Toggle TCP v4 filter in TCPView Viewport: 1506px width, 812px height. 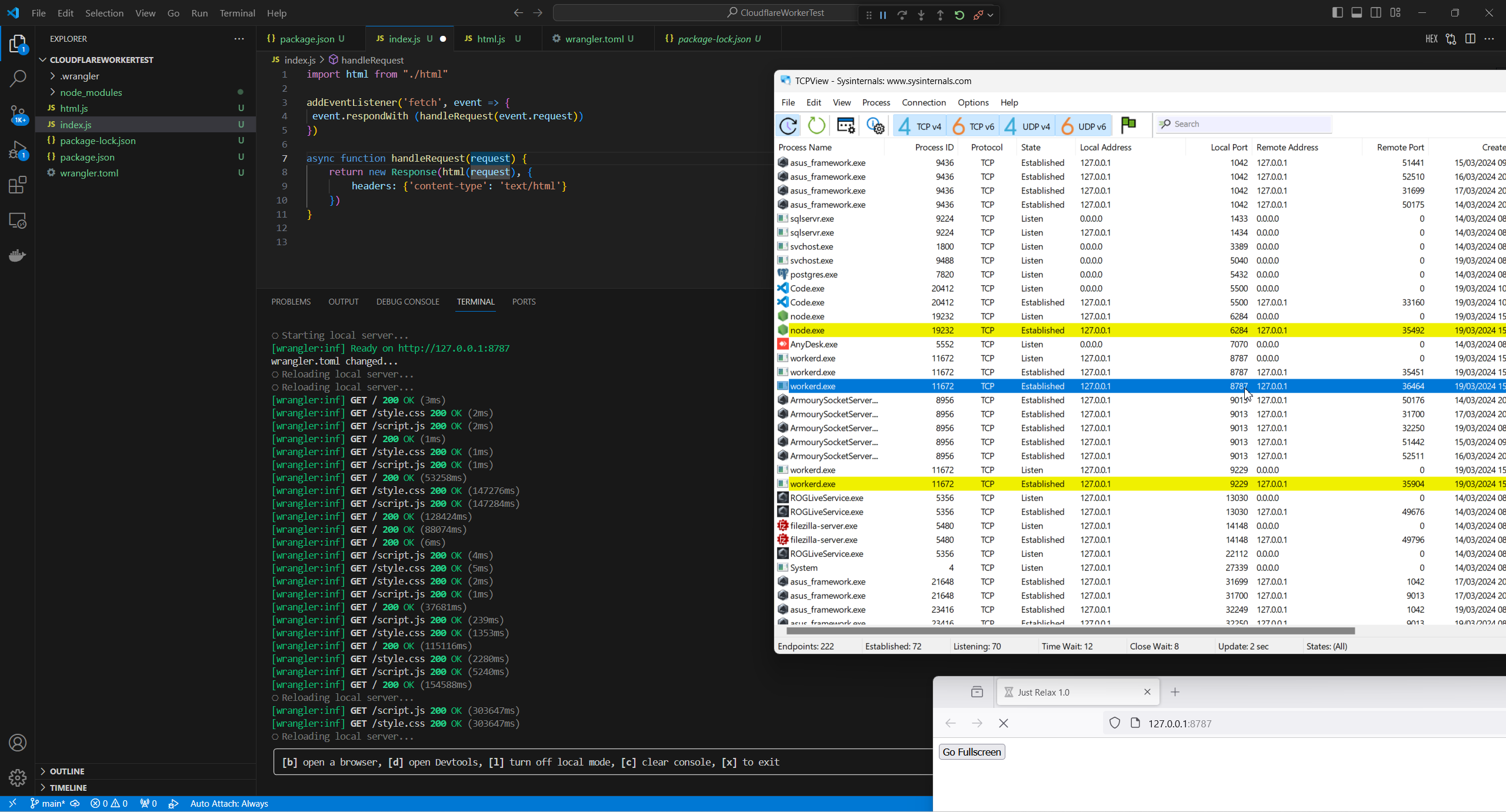click(920, 126)
